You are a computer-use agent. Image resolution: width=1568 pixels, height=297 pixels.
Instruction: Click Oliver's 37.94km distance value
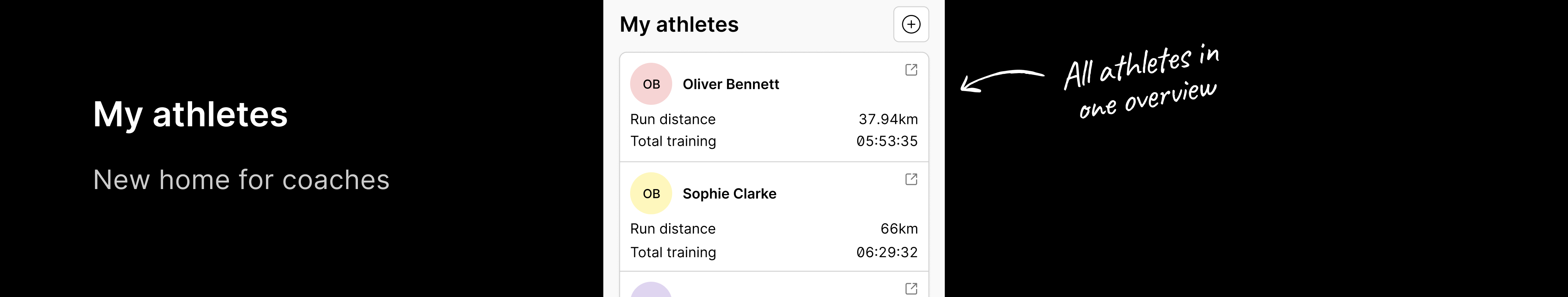point(887,119)
